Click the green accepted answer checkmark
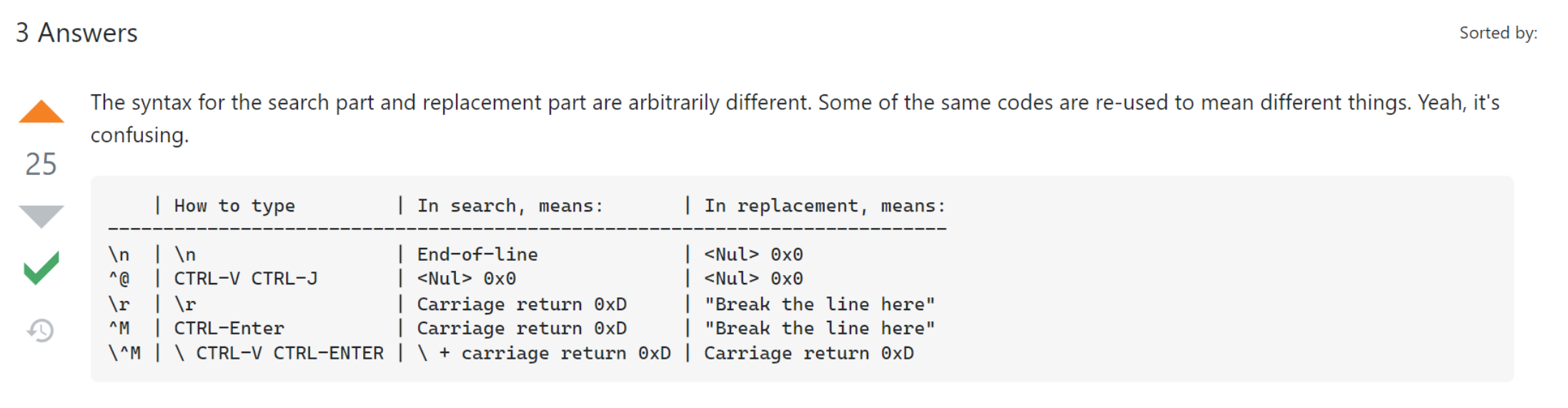 click(41, 268)
